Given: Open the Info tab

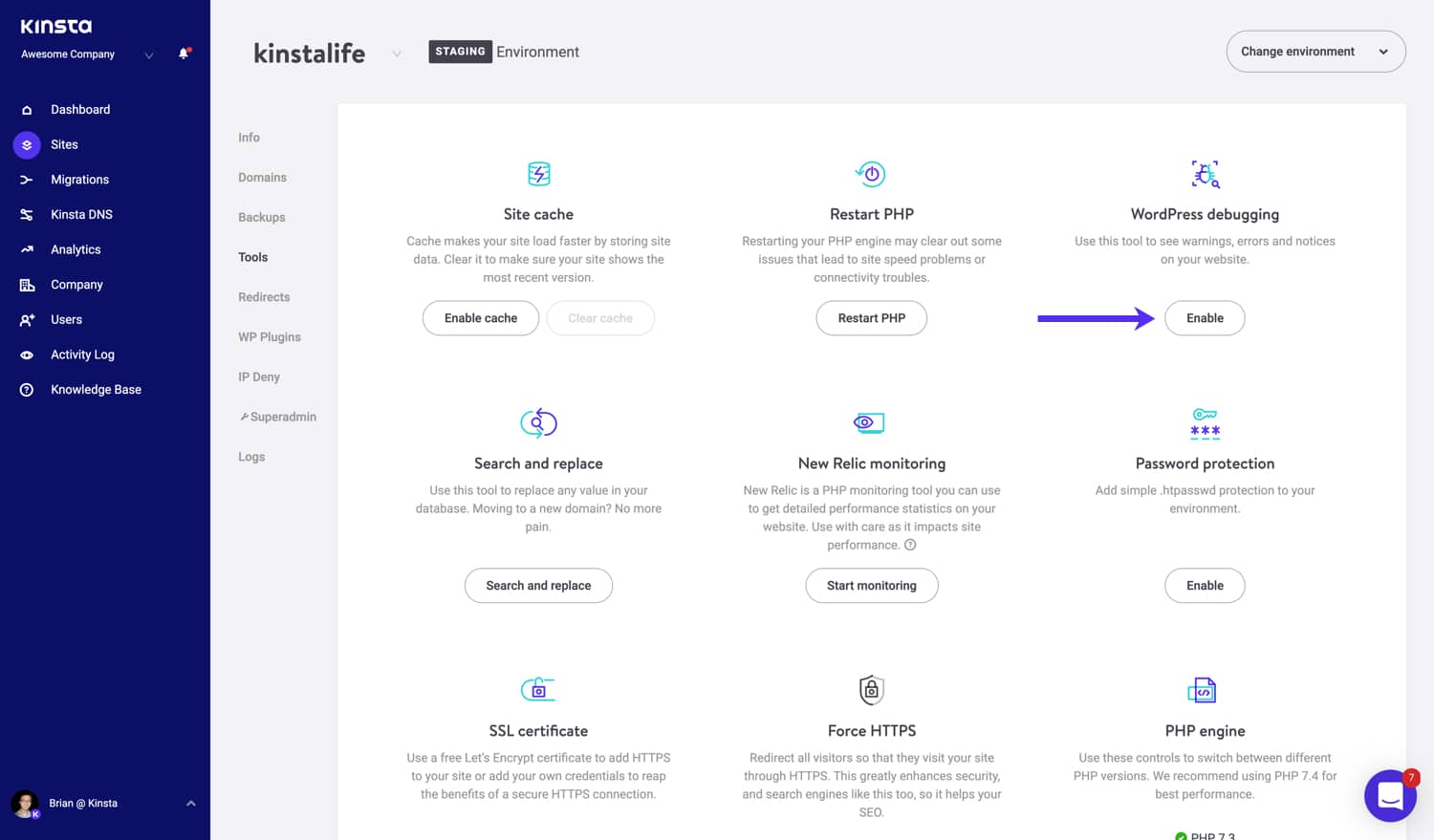Looking at the screenshot, I should (249, 138).
